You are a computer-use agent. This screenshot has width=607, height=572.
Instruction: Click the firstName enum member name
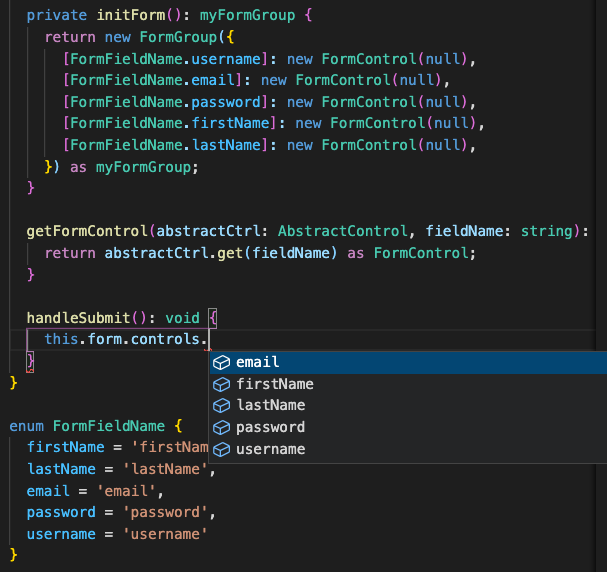coord(65,447)
